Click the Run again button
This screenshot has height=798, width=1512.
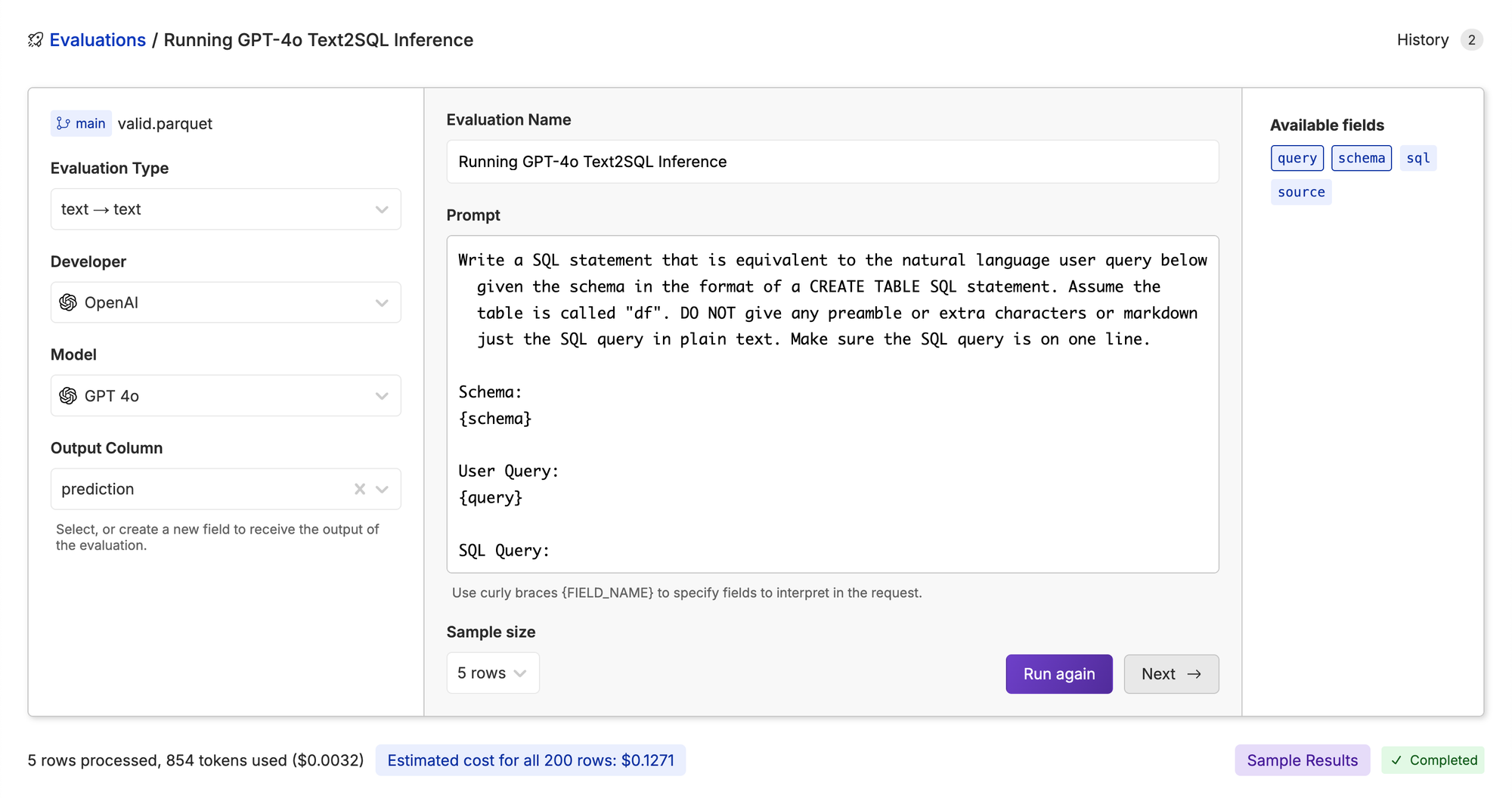1059,674
